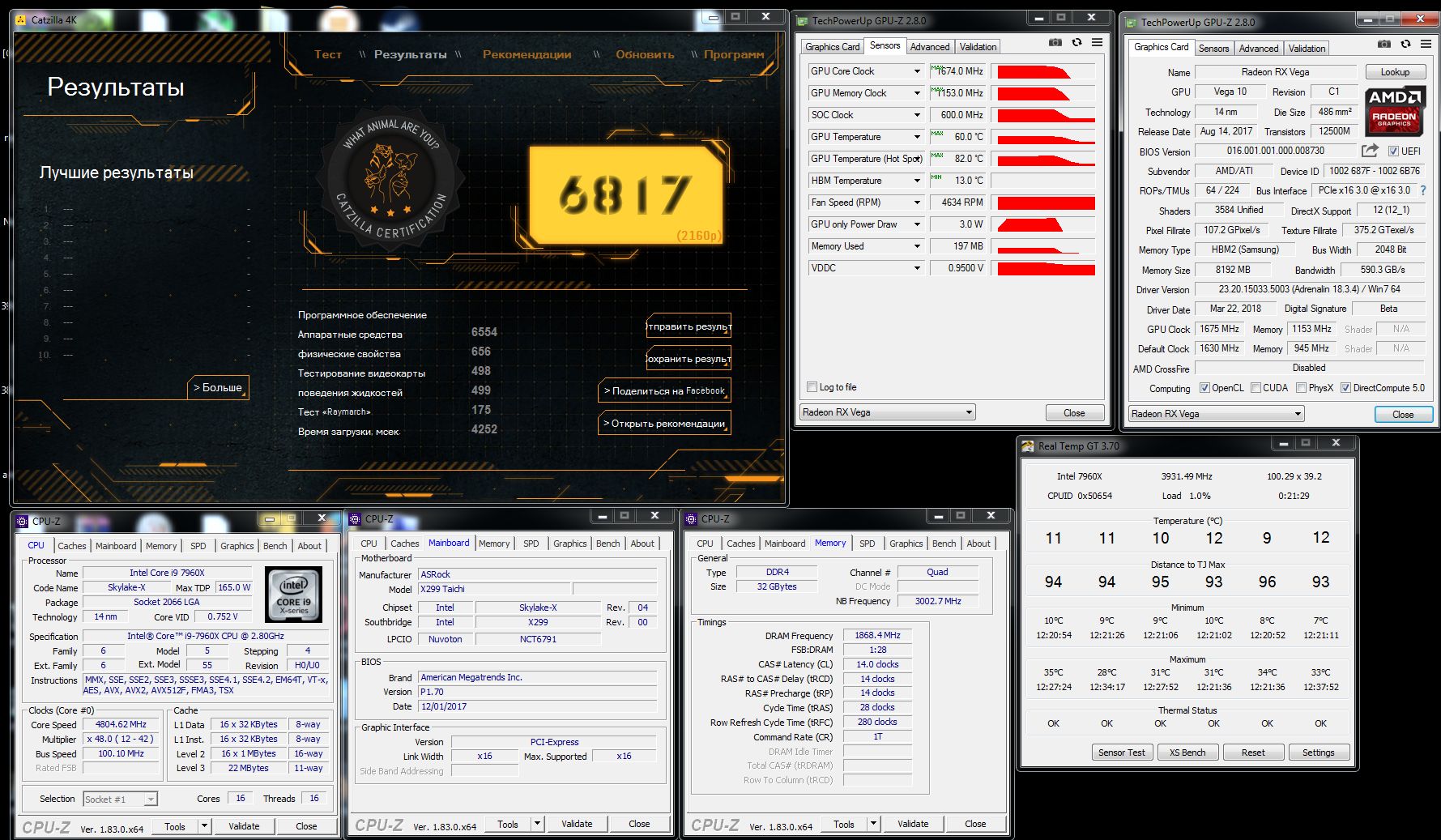Open Tools dropdown arrow in CPU-Z Memory window
Viewport: 1441px width, 840px height.
[x=873, y=824]
